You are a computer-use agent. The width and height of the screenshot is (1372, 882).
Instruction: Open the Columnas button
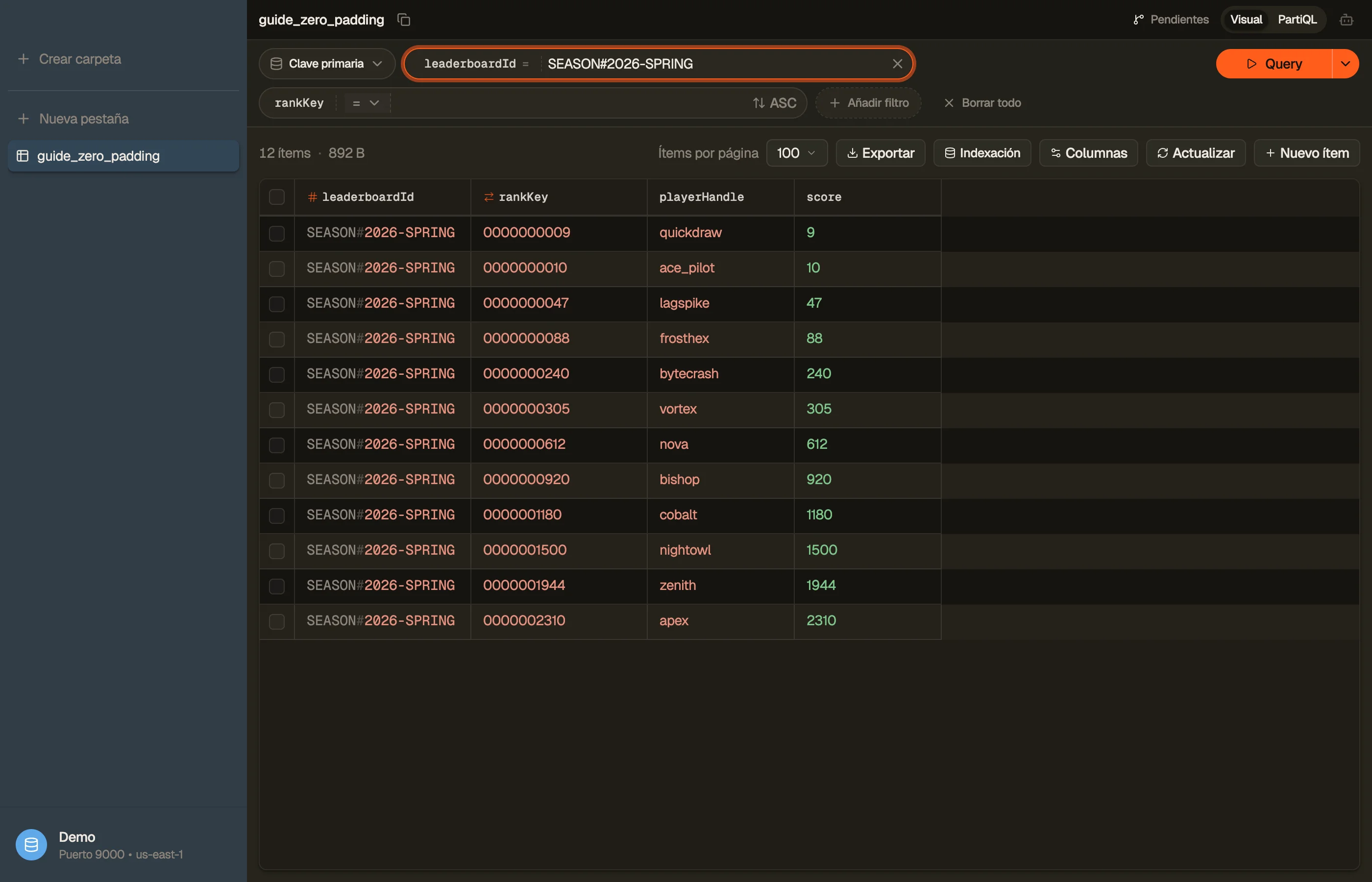pyautogui.click(x=1089, y=153)
